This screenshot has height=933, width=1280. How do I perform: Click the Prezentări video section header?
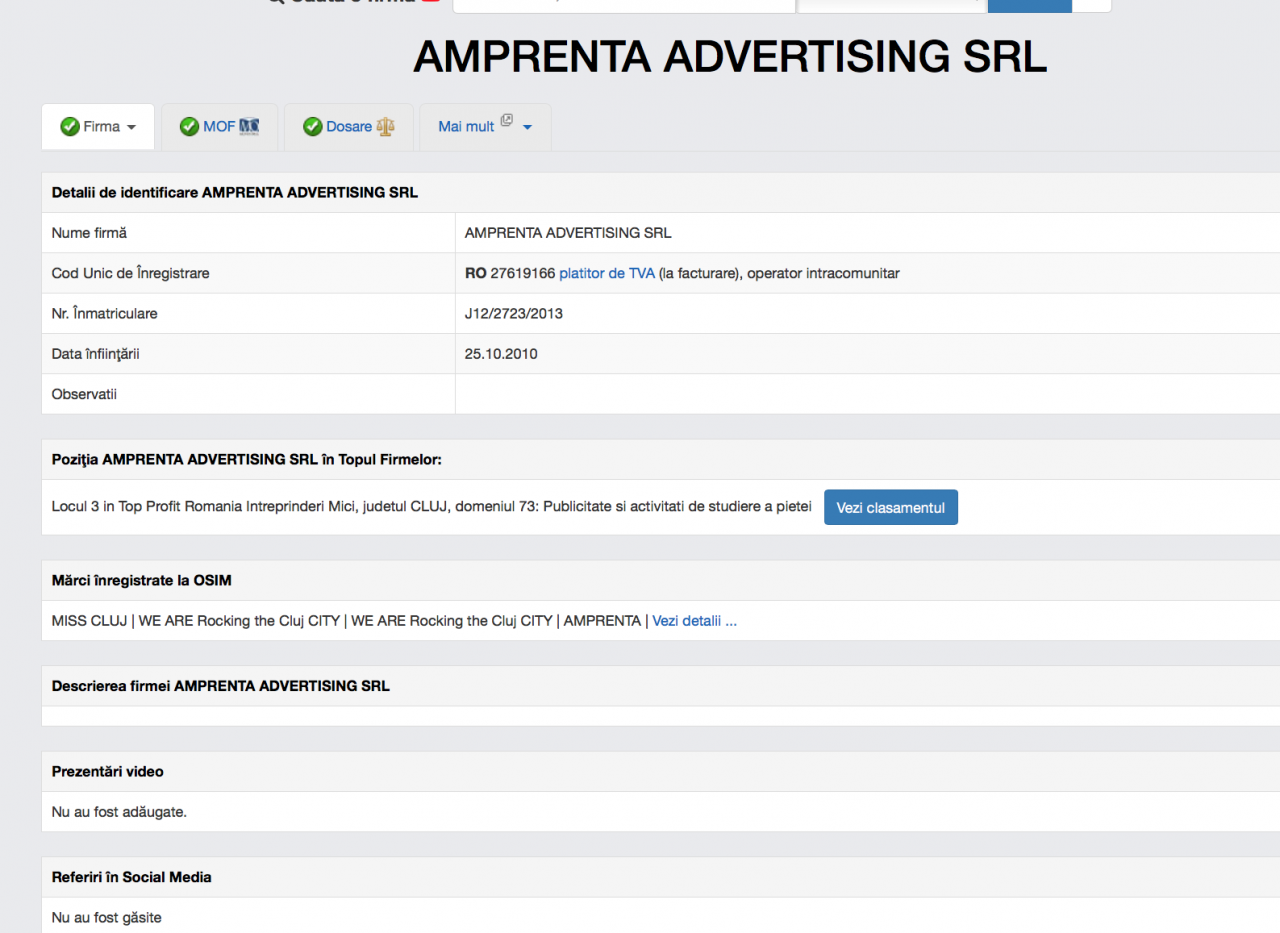click(x=108, y=772)
